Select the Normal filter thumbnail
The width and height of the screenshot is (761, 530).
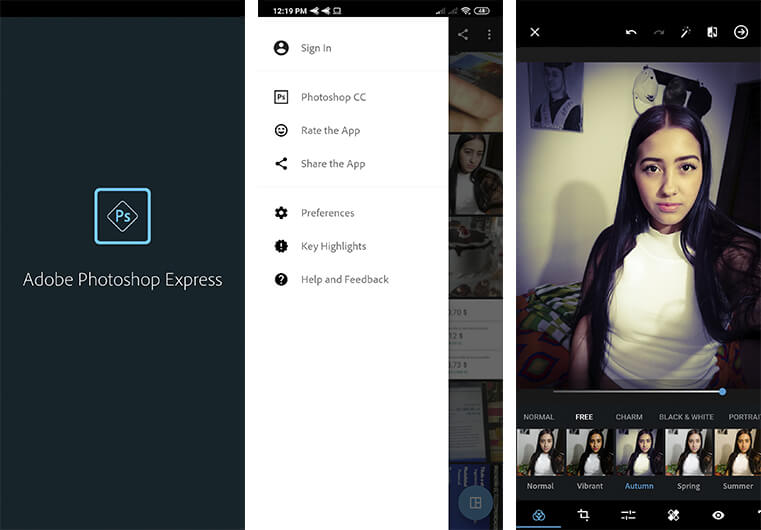[x=540, y=452]
